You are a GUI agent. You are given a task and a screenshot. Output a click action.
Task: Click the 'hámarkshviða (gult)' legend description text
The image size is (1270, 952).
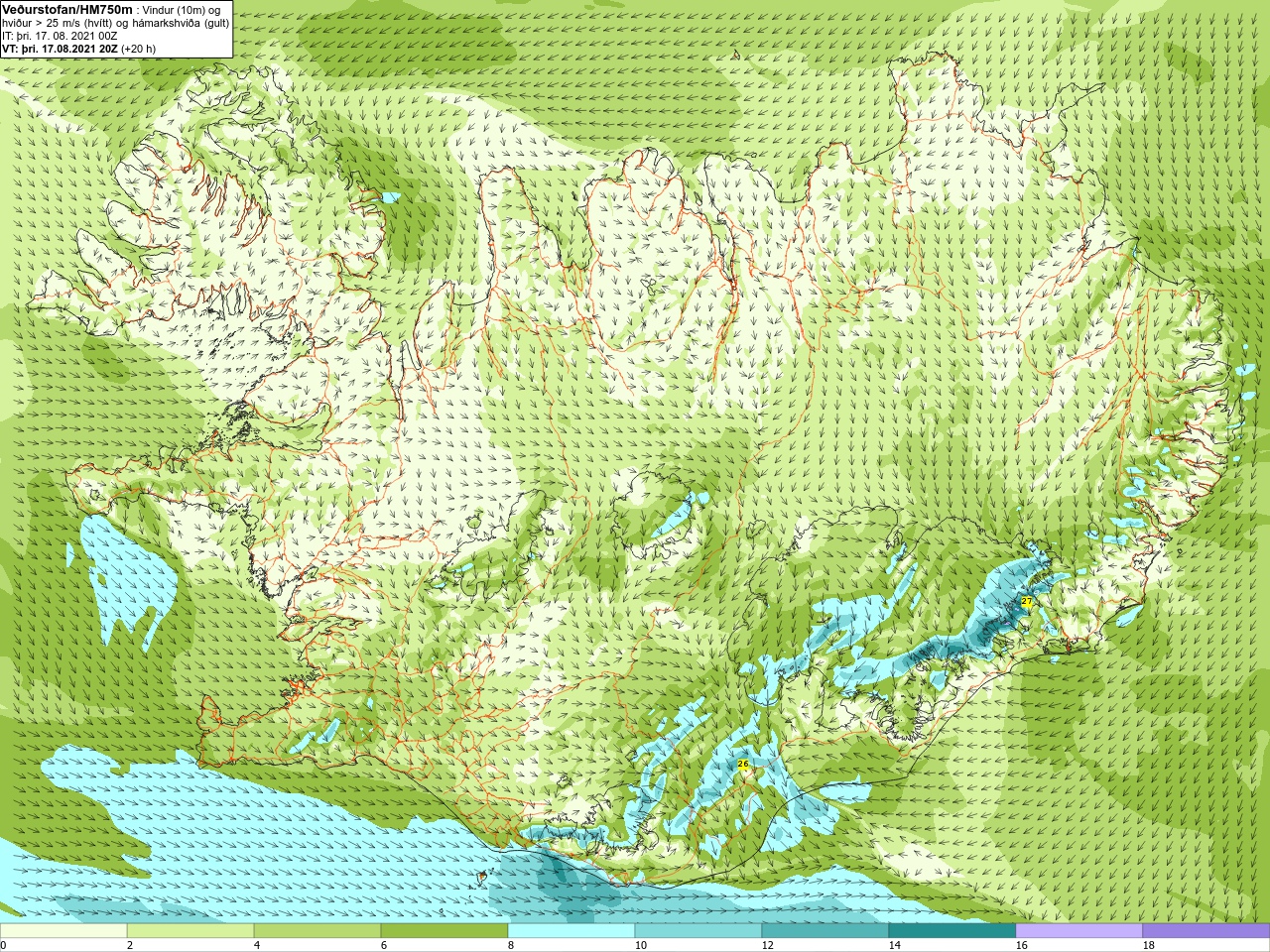click(x=181, y=23)
